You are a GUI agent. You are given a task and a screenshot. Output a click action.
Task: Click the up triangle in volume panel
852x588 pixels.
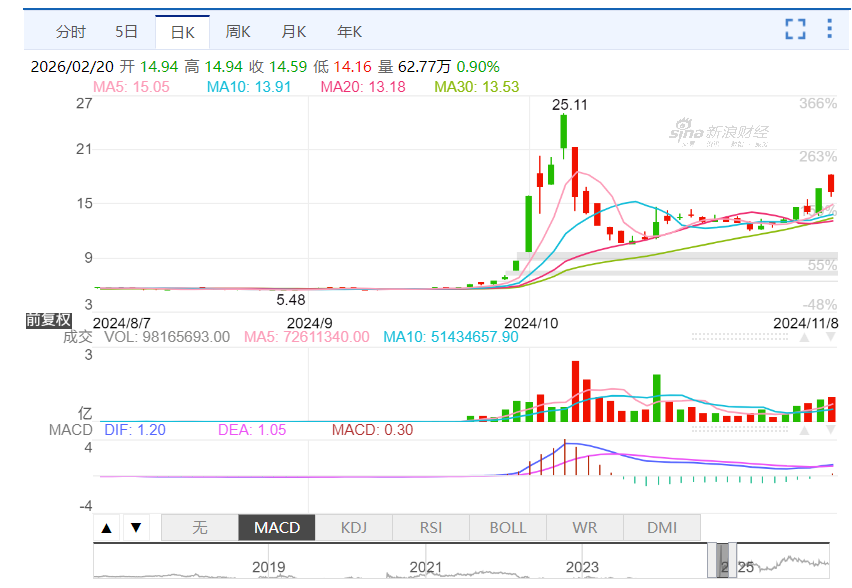pyautogui.click(x=803, y=338)
